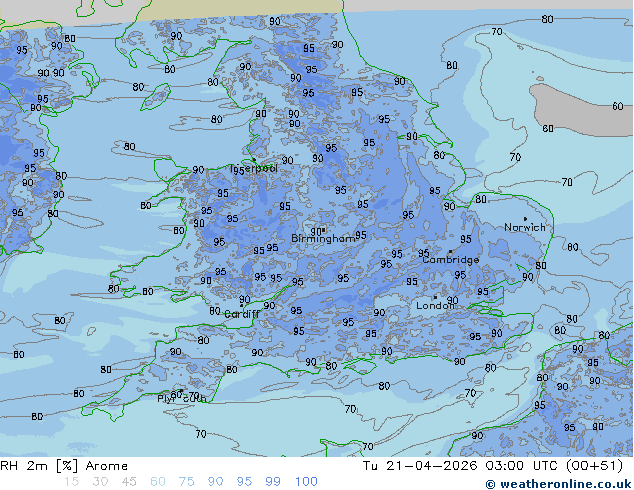Select the 100 legend value
This screenshot has width=634, height=490.
[306, 482]
